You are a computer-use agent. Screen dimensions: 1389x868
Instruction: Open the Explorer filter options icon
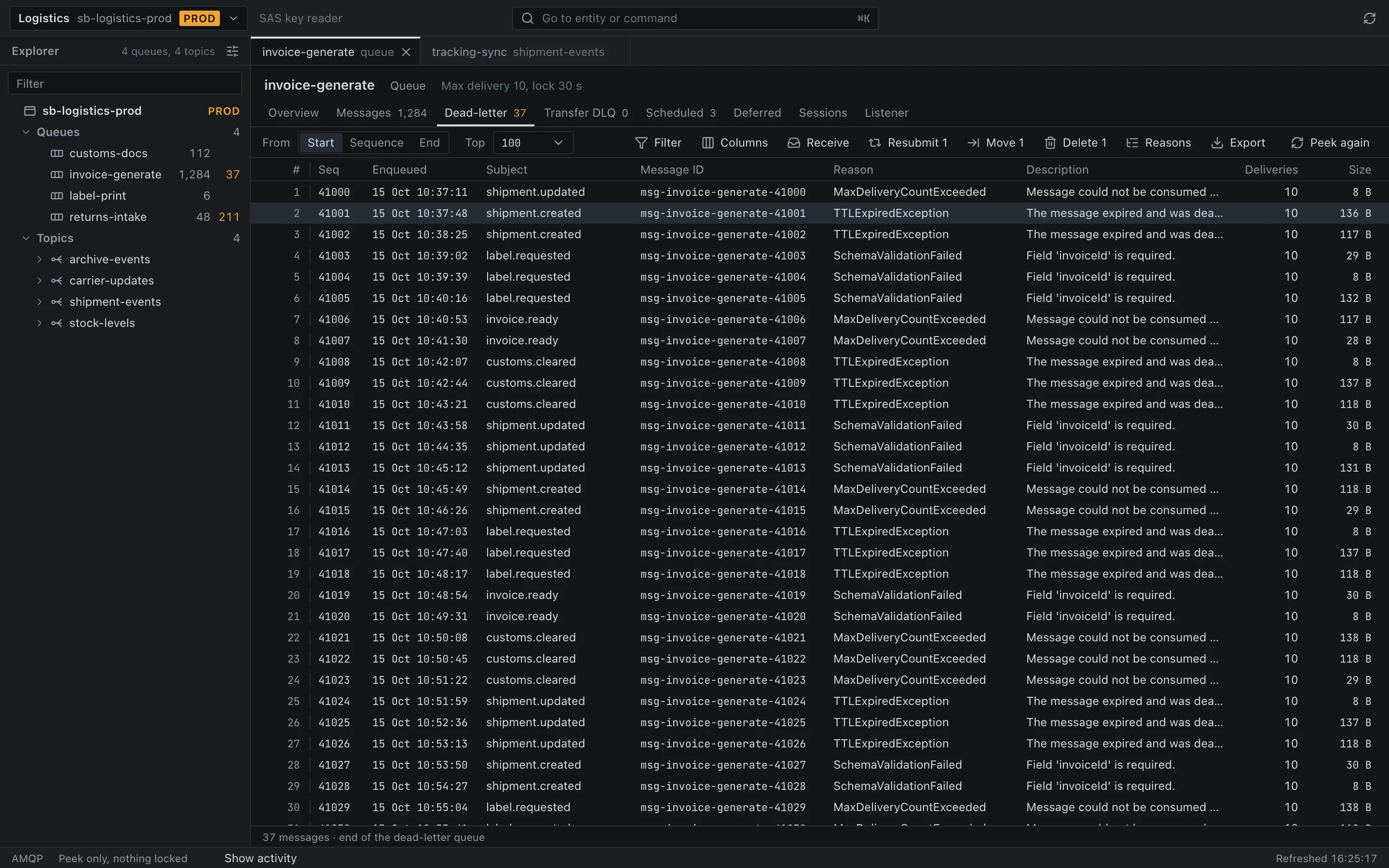click(x=232, y=51)
